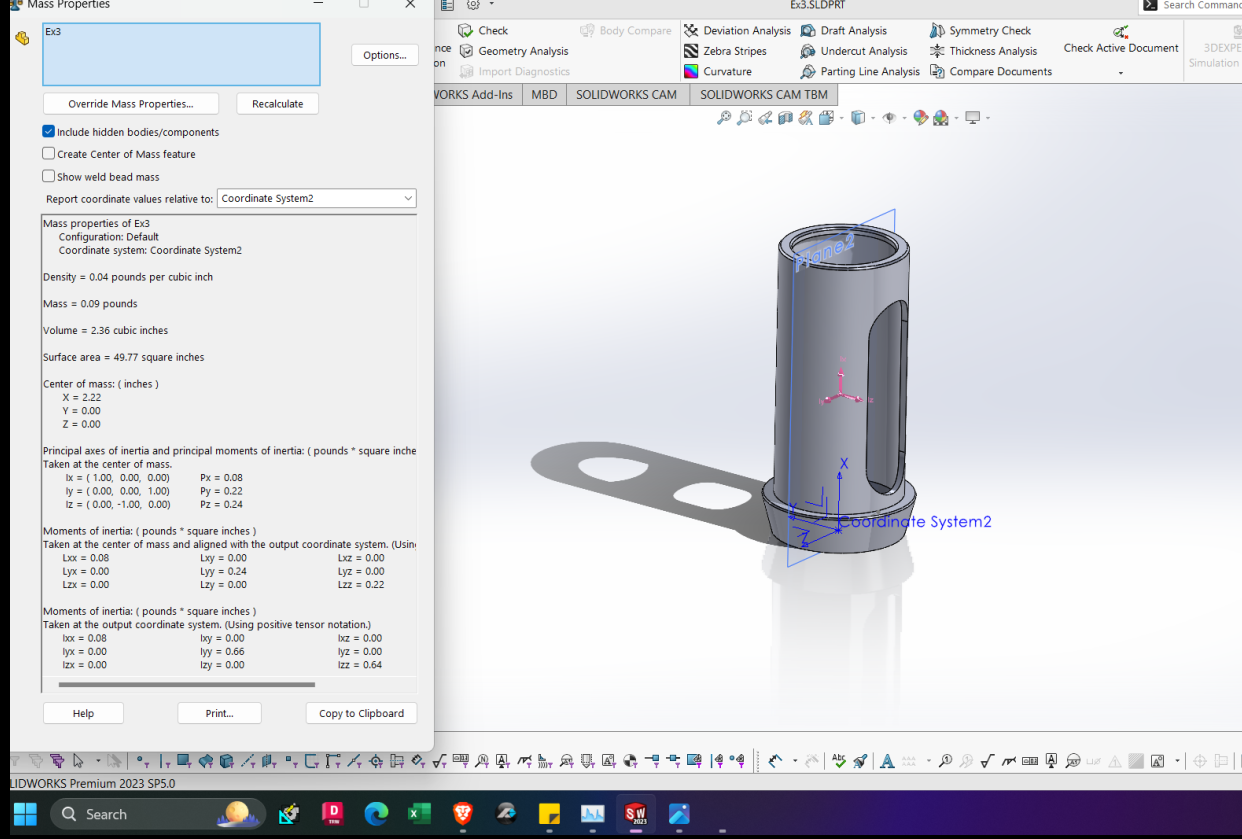Click the Balloon annotation icon
Viewport: 1242px width, 839px height.
click(945, 761)
